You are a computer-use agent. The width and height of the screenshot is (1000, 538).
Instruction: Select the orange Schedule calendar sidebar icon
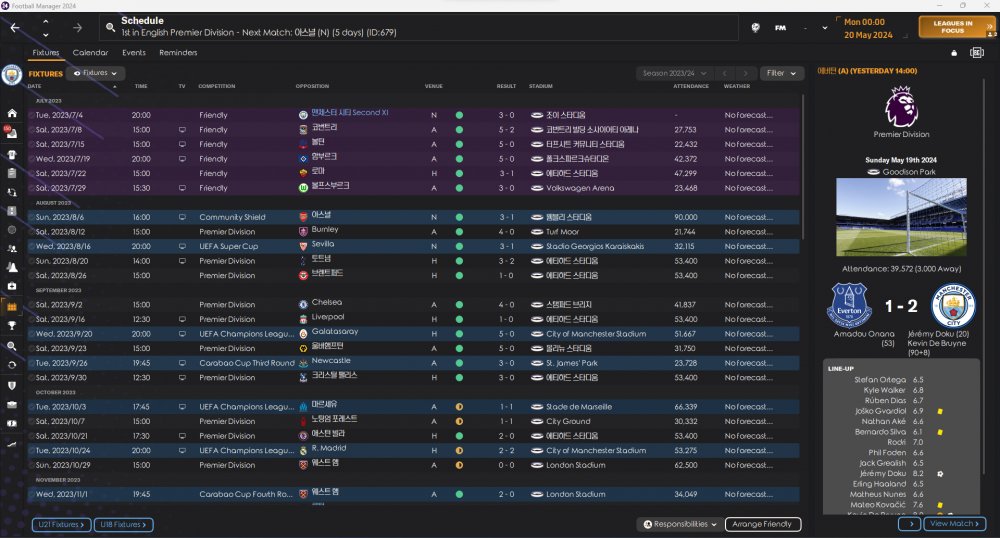(12, 307)
